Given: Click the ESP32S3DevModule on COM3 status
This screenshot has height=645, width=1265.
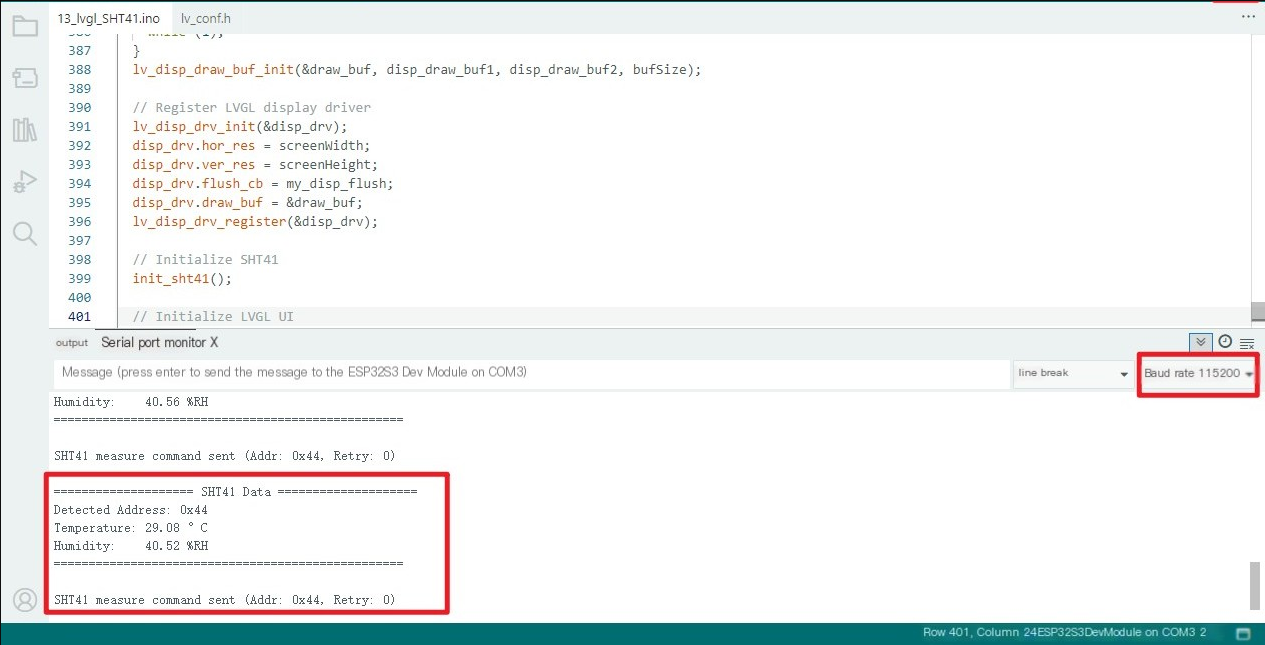Looking at the screenshot, I should click(x=1109, y=633).
